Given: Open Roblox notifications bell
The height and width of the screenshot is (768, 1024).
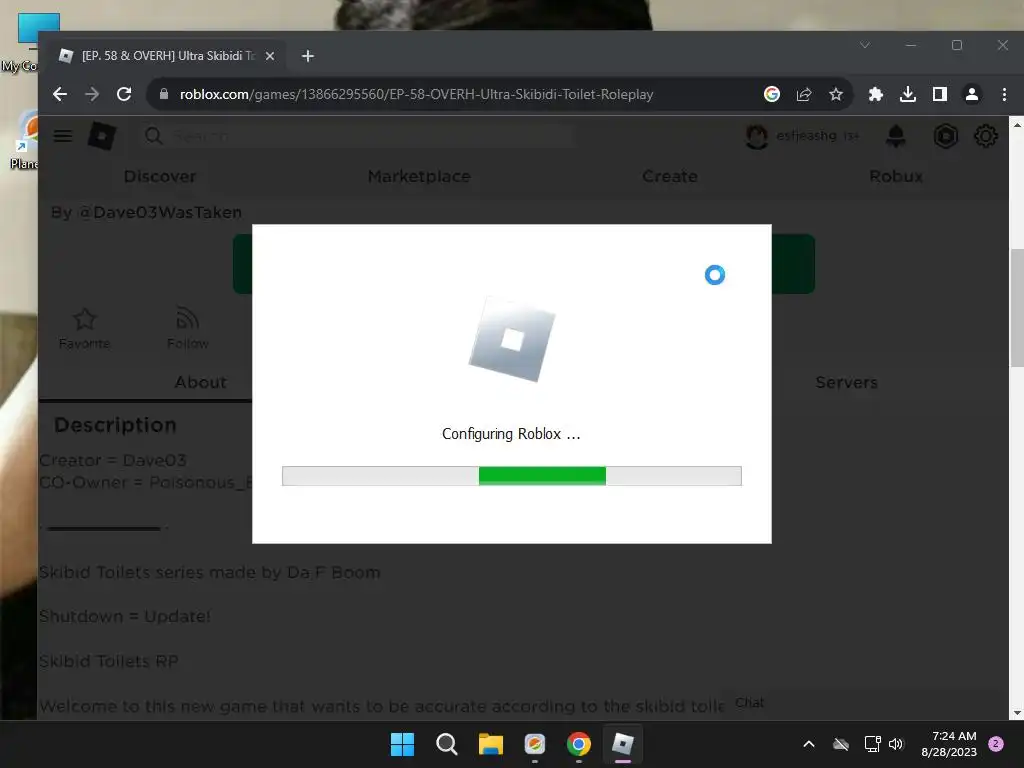Looking at the screenshot, I should pos(895,136).
